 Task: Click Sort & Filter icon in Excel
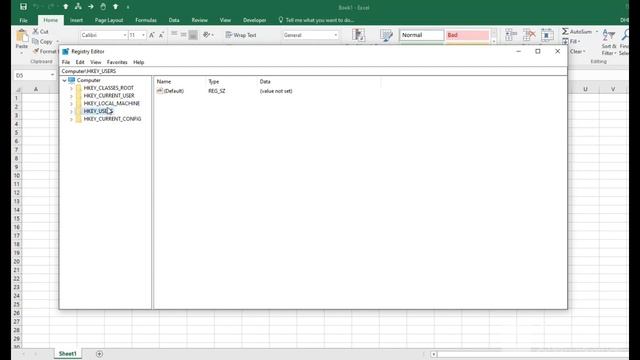pyautogui.click(x=609, y=35)
